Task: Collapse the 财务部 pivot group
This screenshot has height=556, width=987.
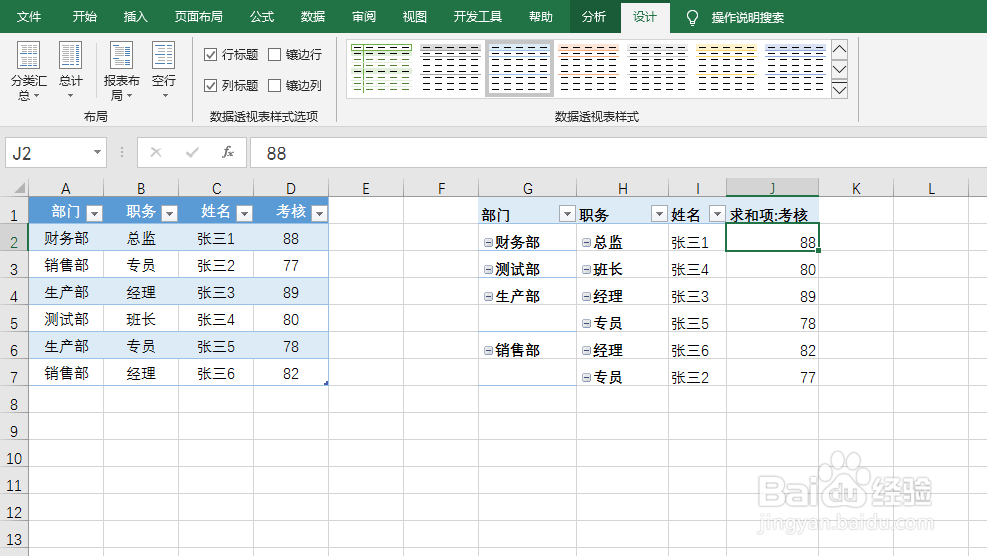Action: tap(488, 242)
